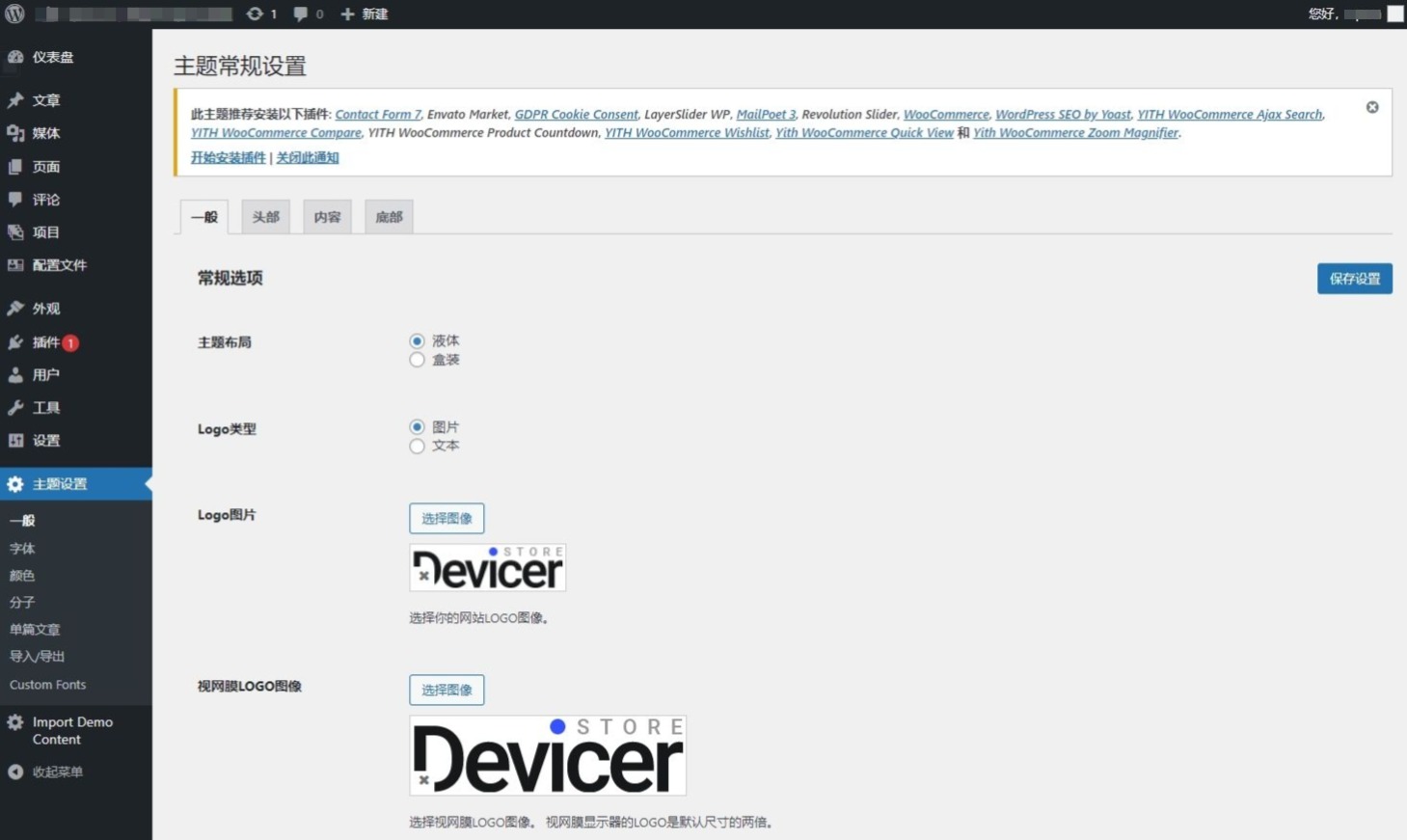1407x840 pixels.
Task: Click the WordPress logo icon
Action: [x=14, y=14]
